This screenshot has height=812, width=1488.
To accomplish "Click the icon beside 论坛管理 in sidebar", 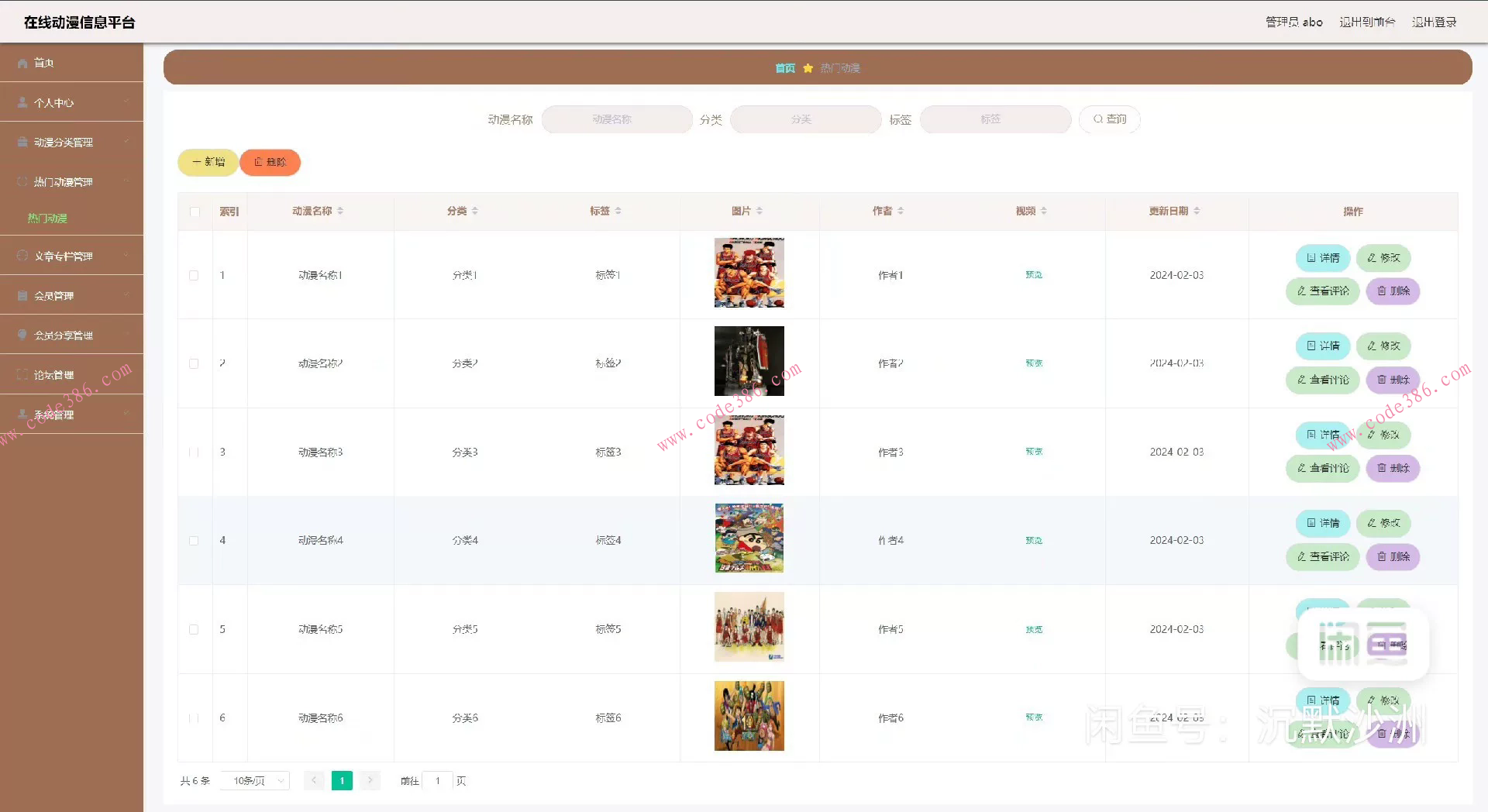I will point(22,374).
